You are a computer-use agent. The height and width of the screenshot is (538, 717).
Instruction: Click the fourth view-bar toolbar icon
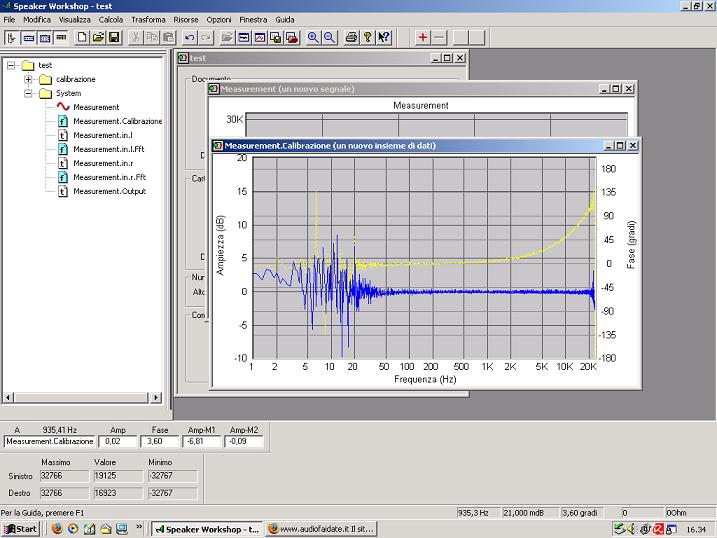[61, 37]
